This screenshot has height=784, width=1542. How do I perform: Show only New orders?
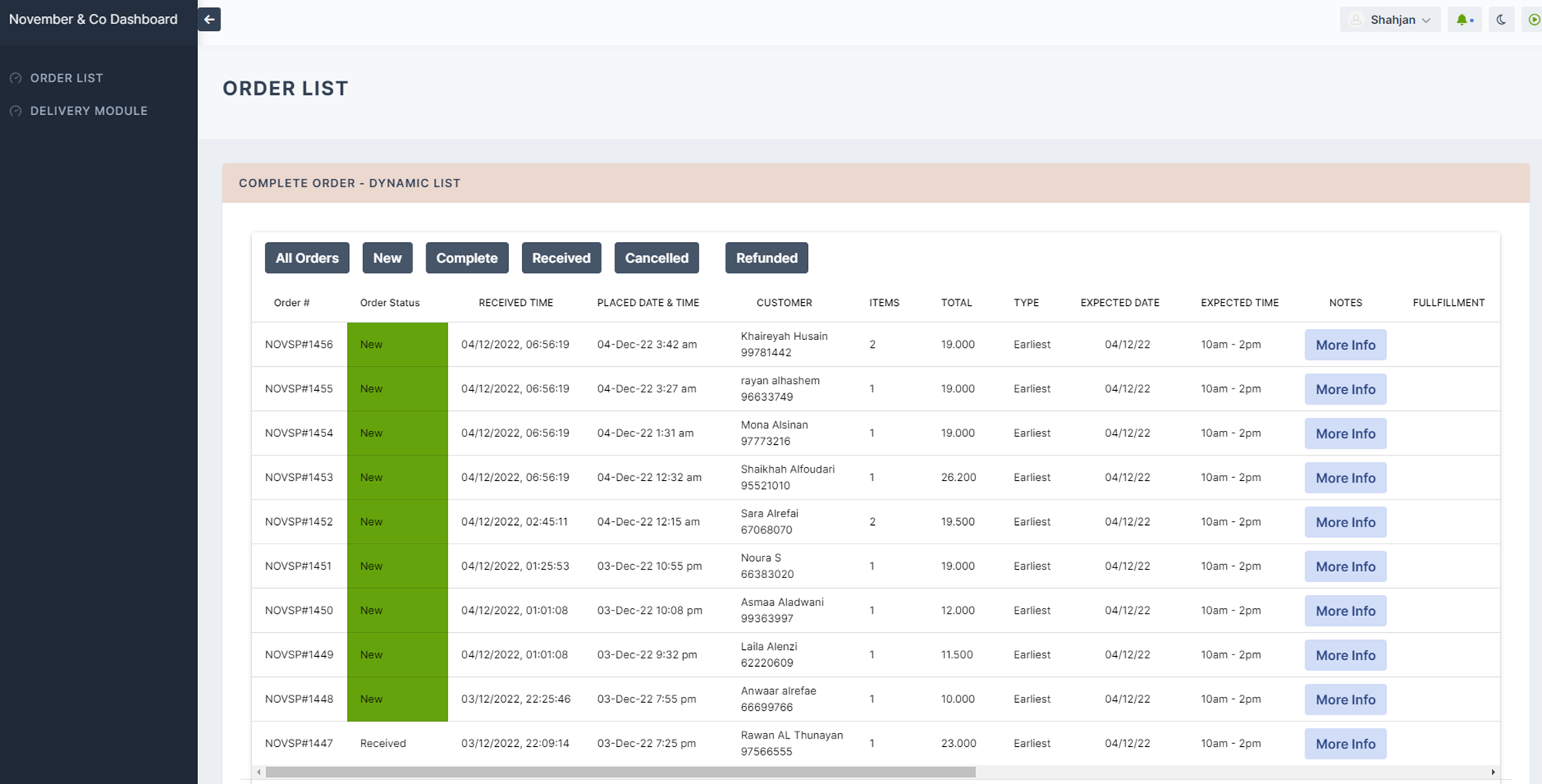(387, 258)
